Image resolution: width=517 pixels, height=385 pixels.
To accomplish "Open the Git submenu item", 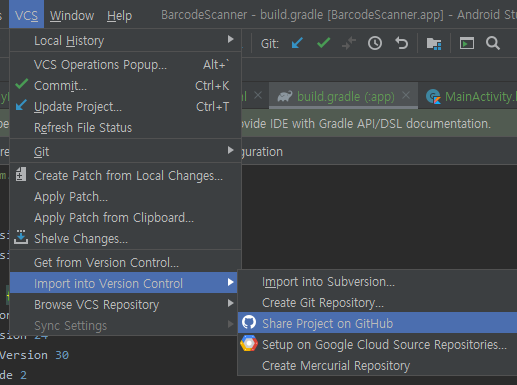I will pyautogui.click(x=125, y=152).
